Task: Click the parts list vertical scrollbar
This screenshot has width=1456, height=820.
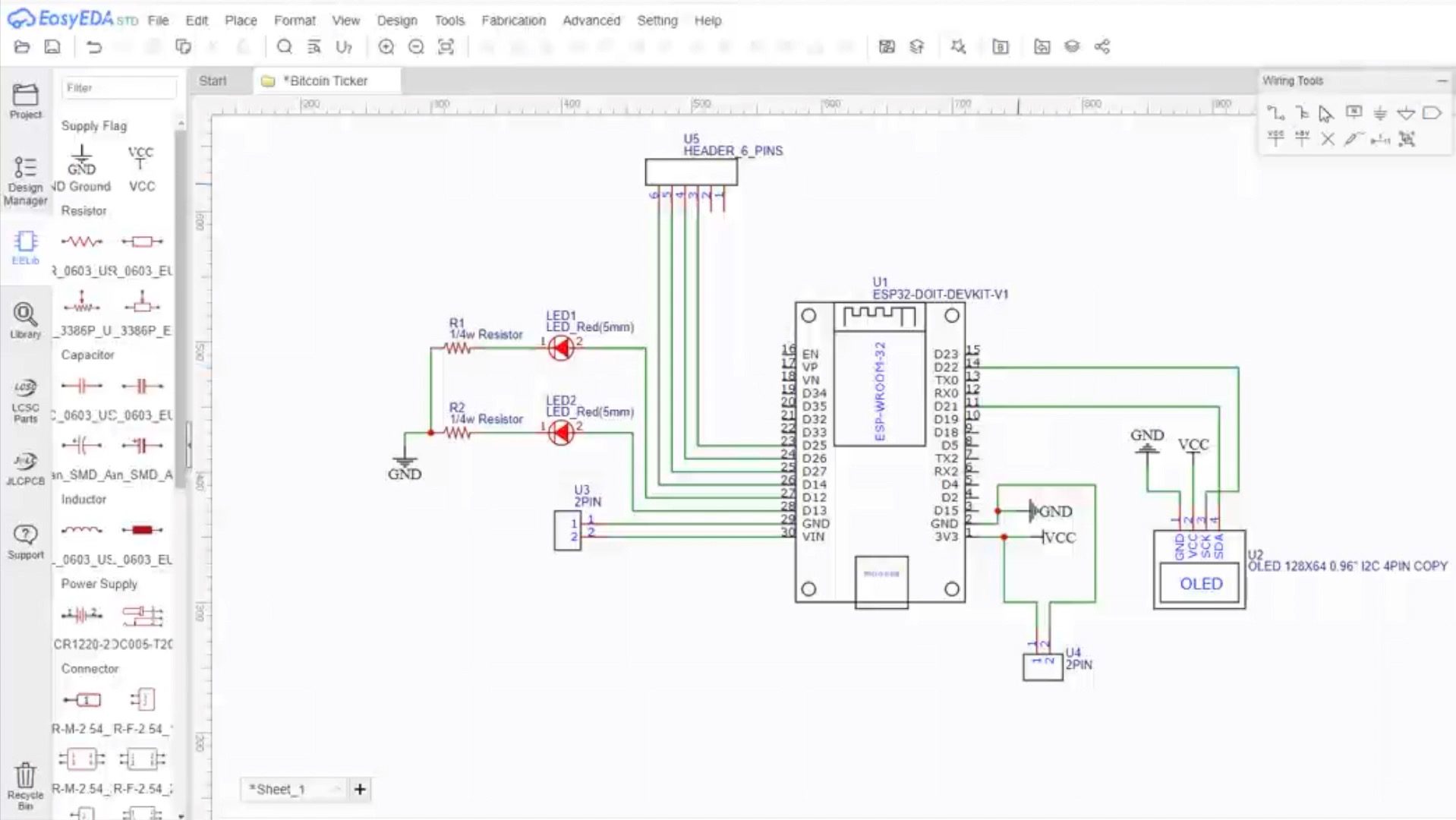Action: pos(180,304)
